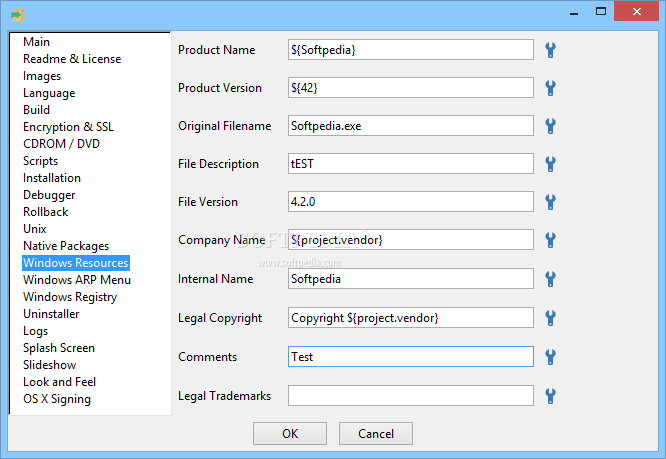
Task: Click the application icon in title bar
Action: click(17, 15)
